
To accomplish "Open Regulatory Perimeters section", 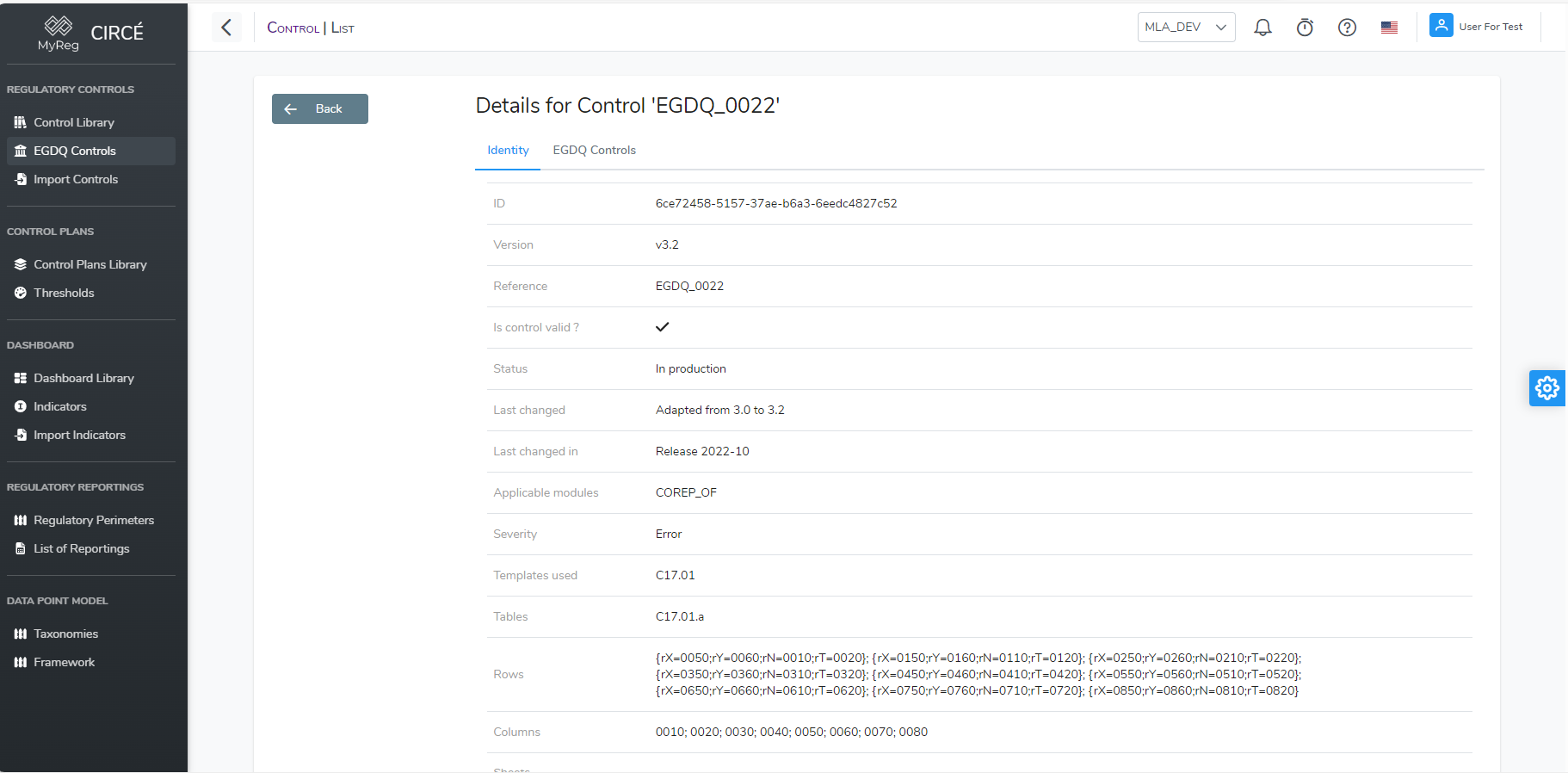I will click(x=94, y=521).
